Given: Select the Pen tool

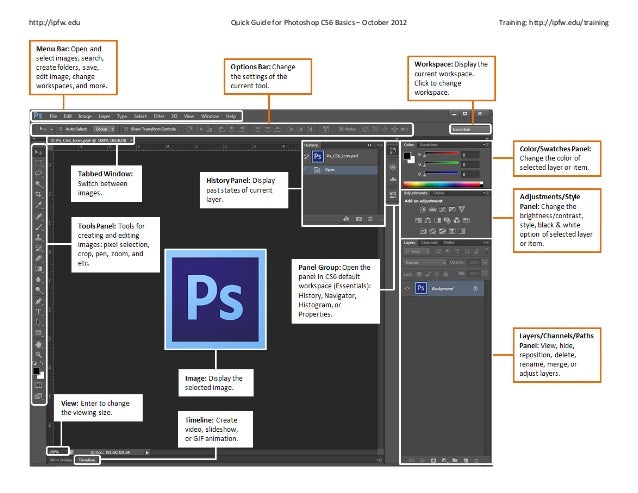Looking at the screenshot, I should pos(38,300).
